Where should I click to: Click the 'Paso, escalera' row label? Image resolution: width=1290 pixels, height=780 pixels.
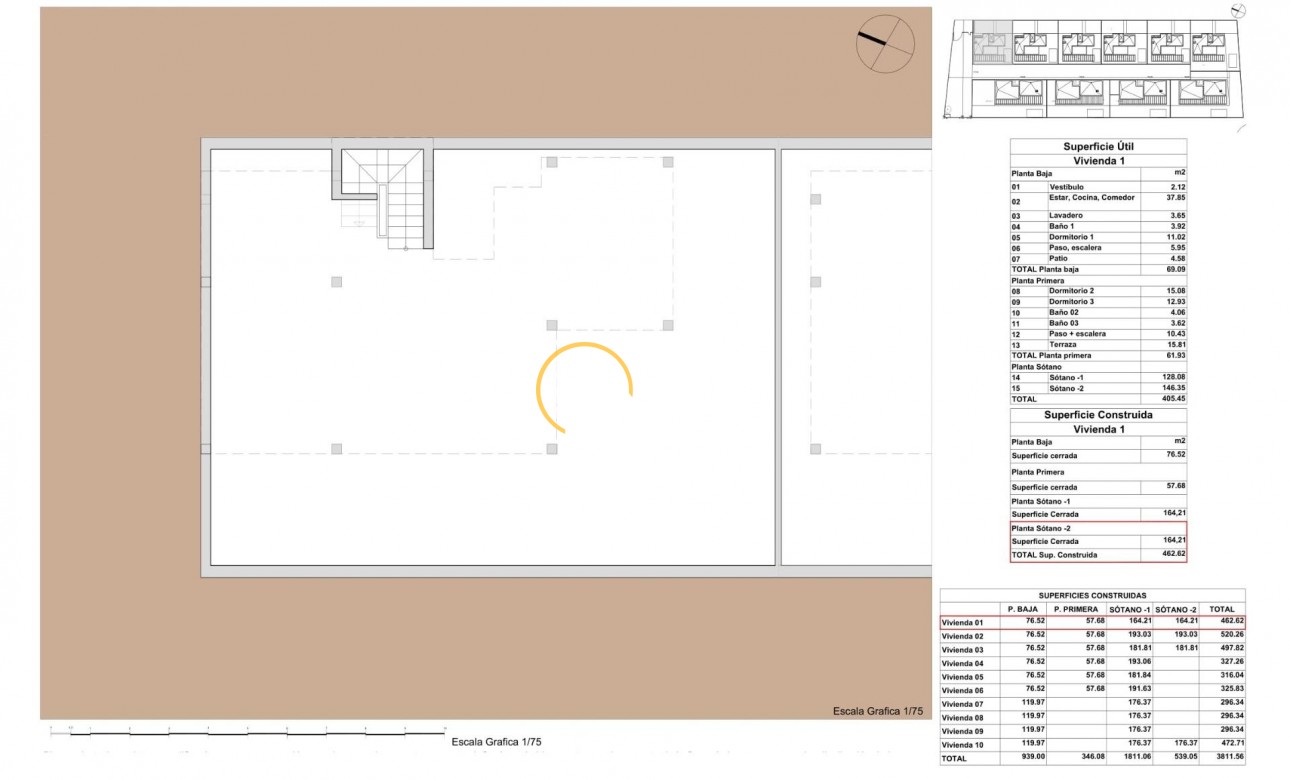1076,248
